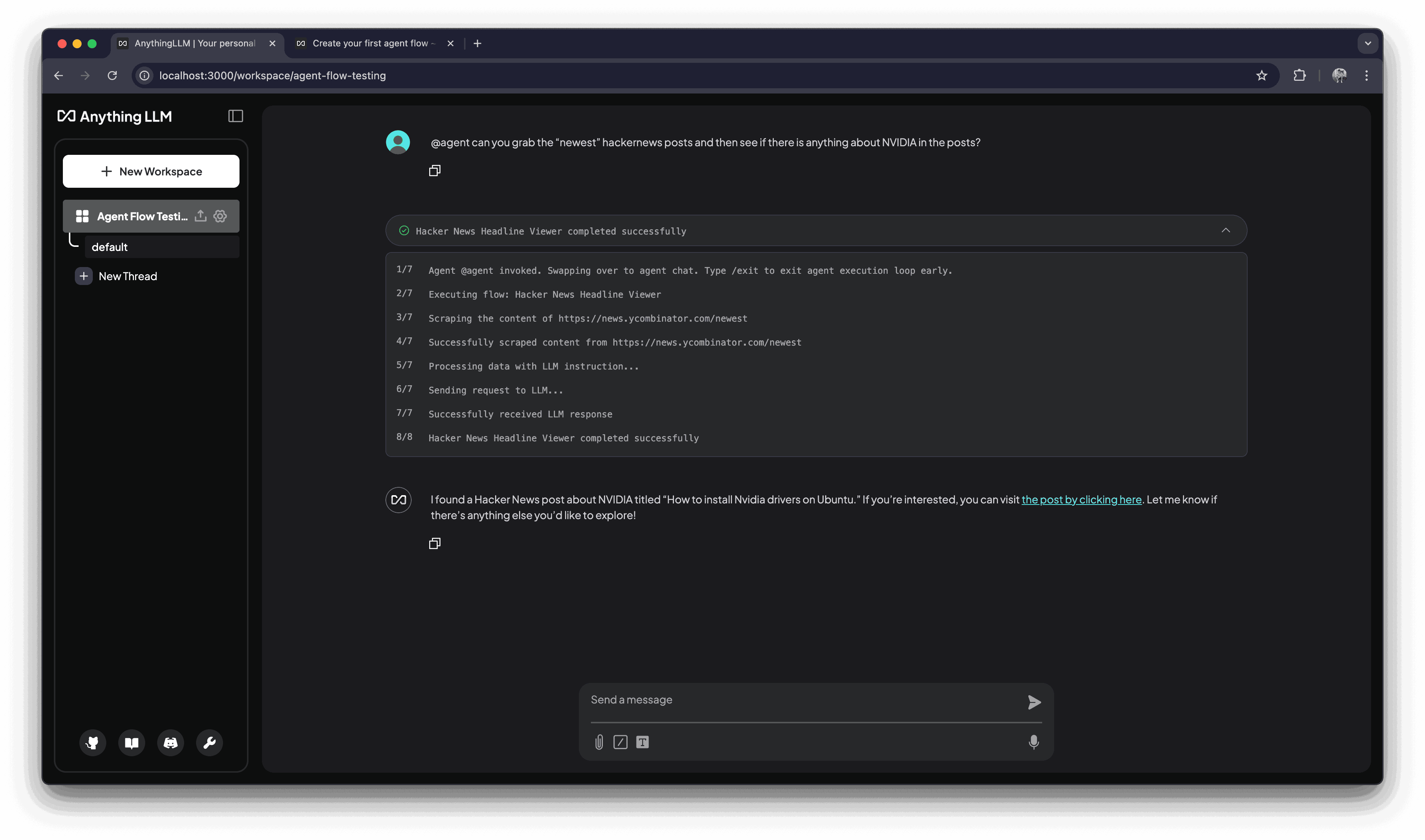Open settings for Agent Flow Testing workspace
1425x840 pixels.
(220, 216)
